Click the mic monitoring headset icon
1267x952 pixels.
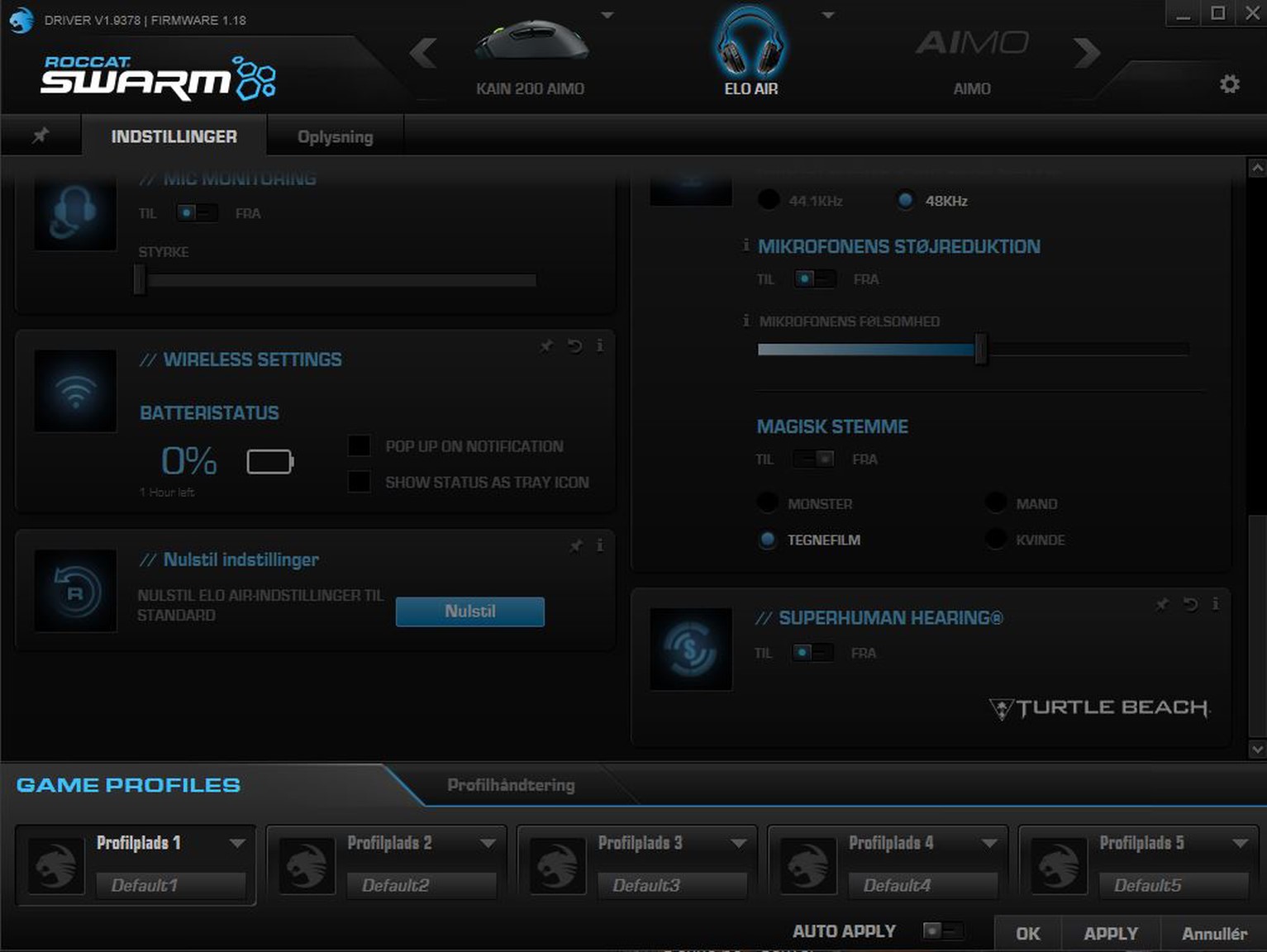tap(75, 212)
